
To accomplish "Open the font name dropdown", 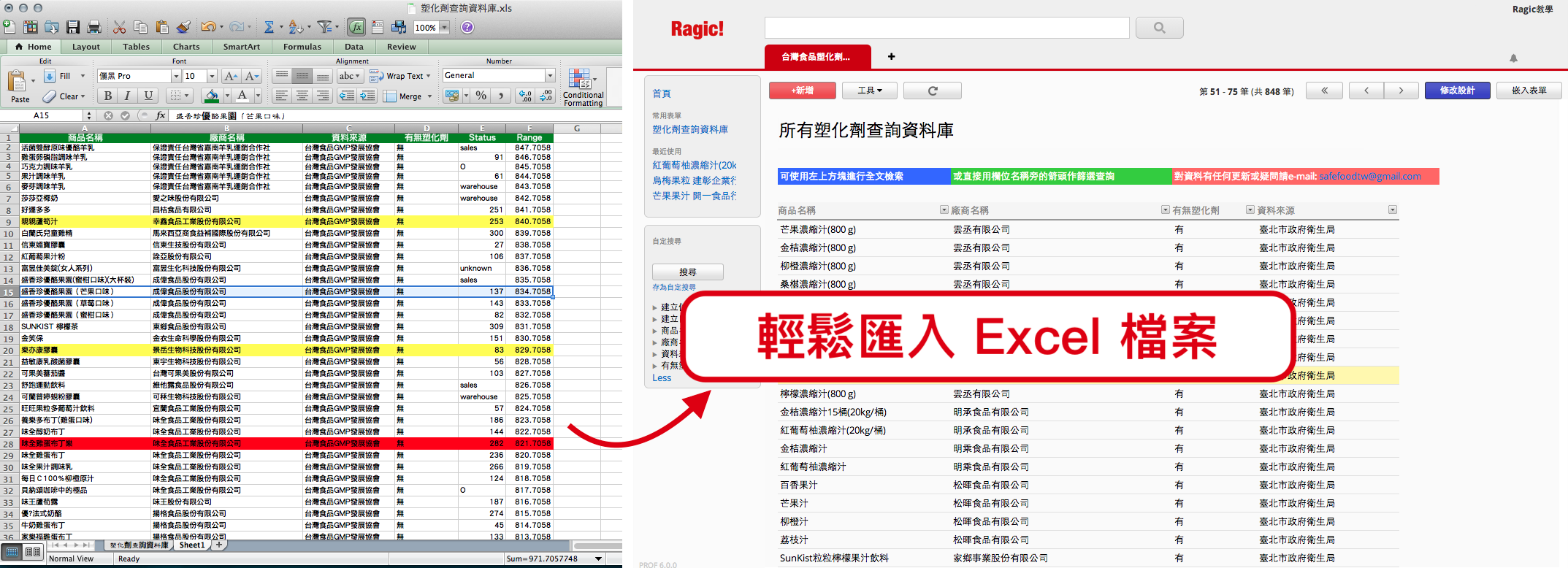I will click(x=175, y=76).
